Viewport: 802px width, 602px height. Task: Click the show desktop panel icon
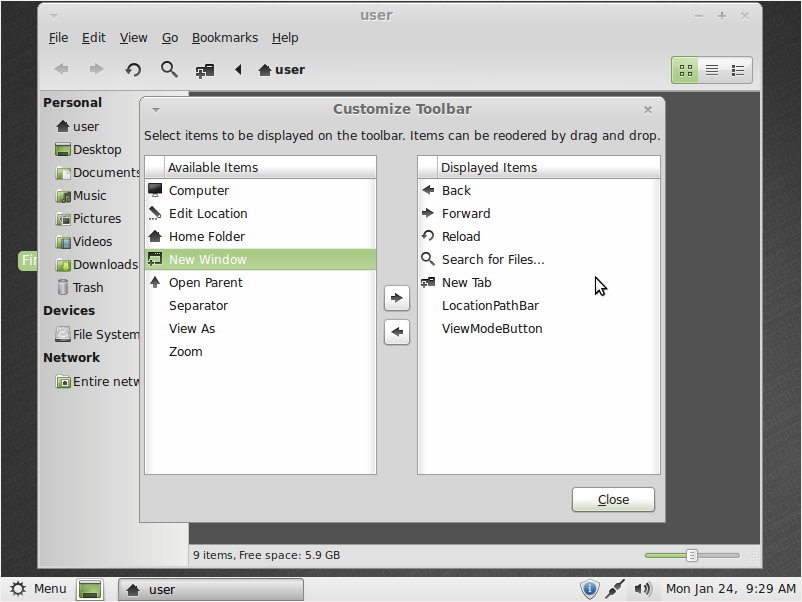[x=91, y=589]
